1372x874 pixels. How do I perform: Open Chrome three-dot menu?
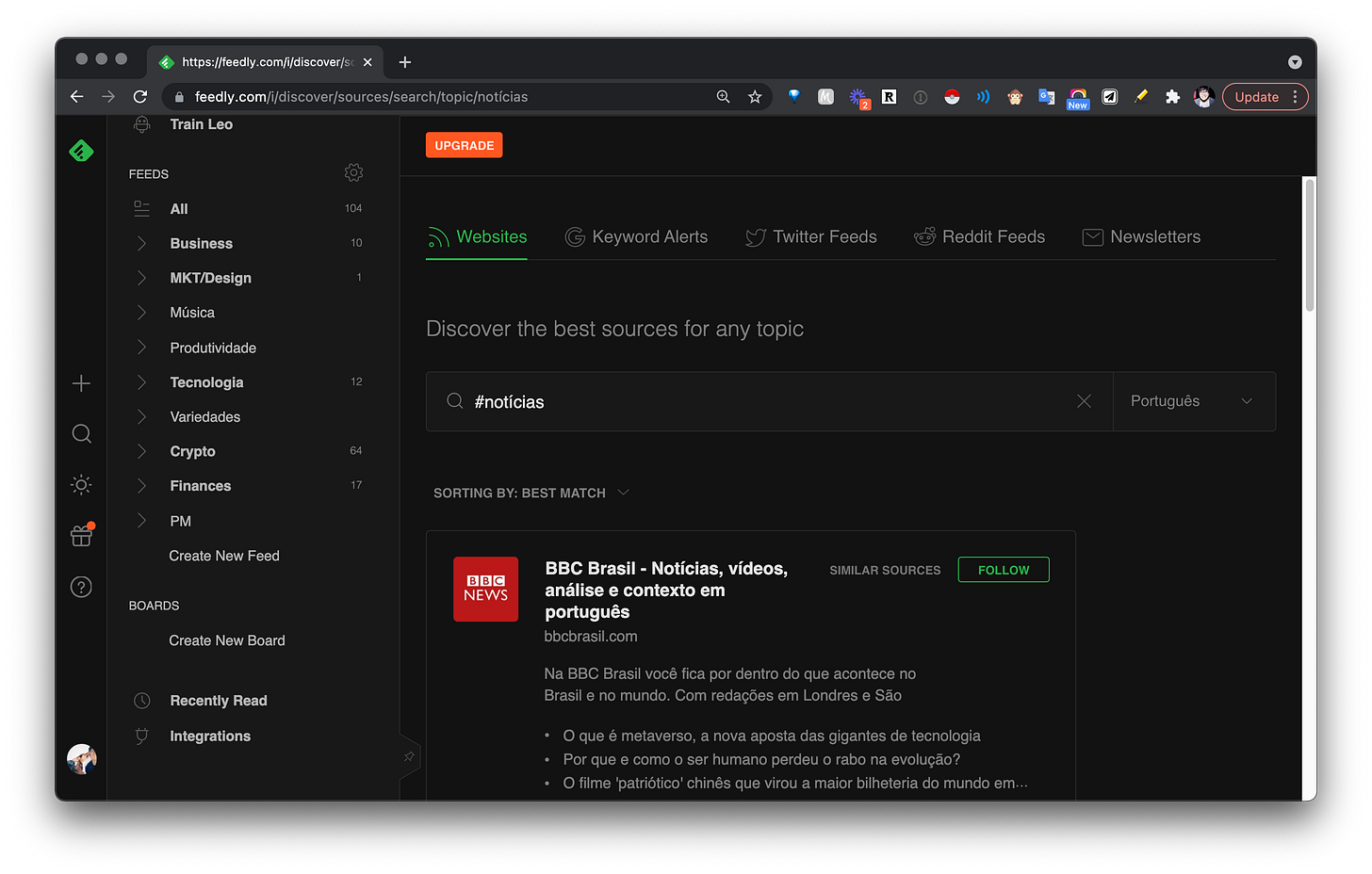click(x=1296, y=97)
